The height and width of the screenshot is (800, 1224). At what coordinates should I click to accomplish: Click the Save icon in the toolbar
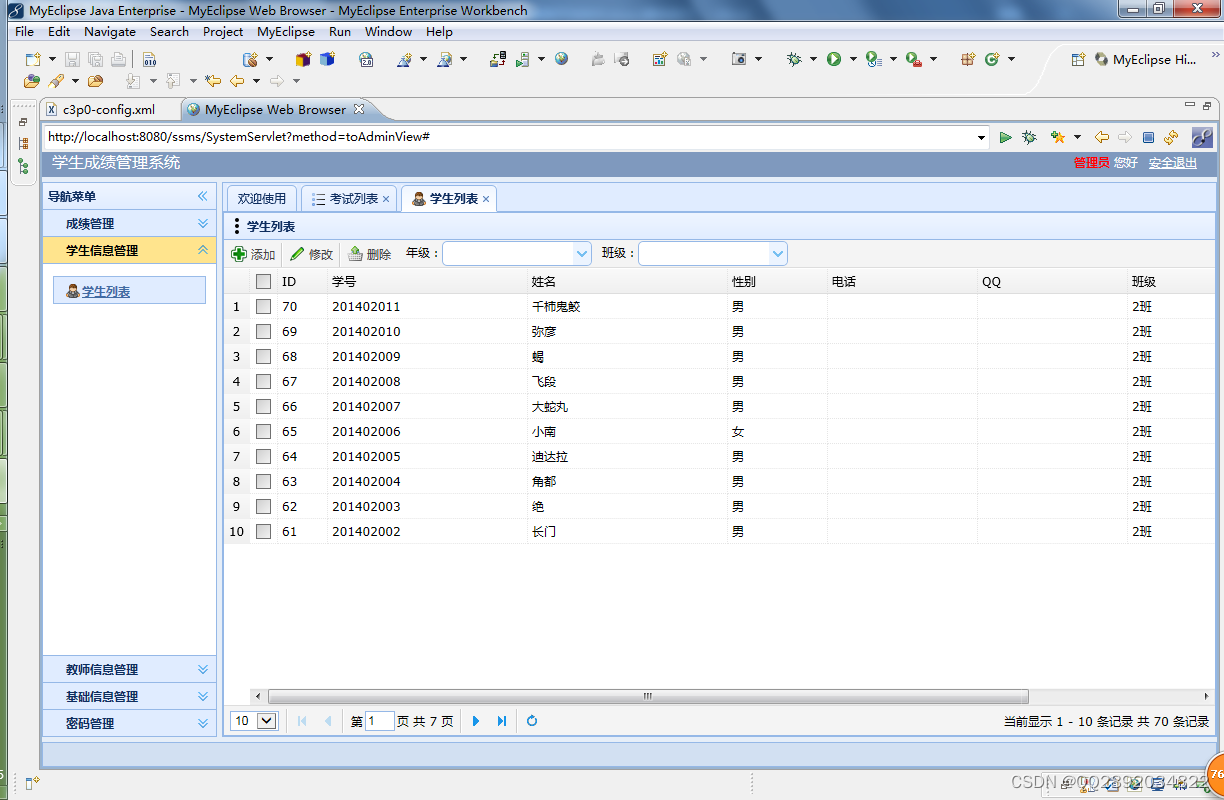click(x=73, y=60)
